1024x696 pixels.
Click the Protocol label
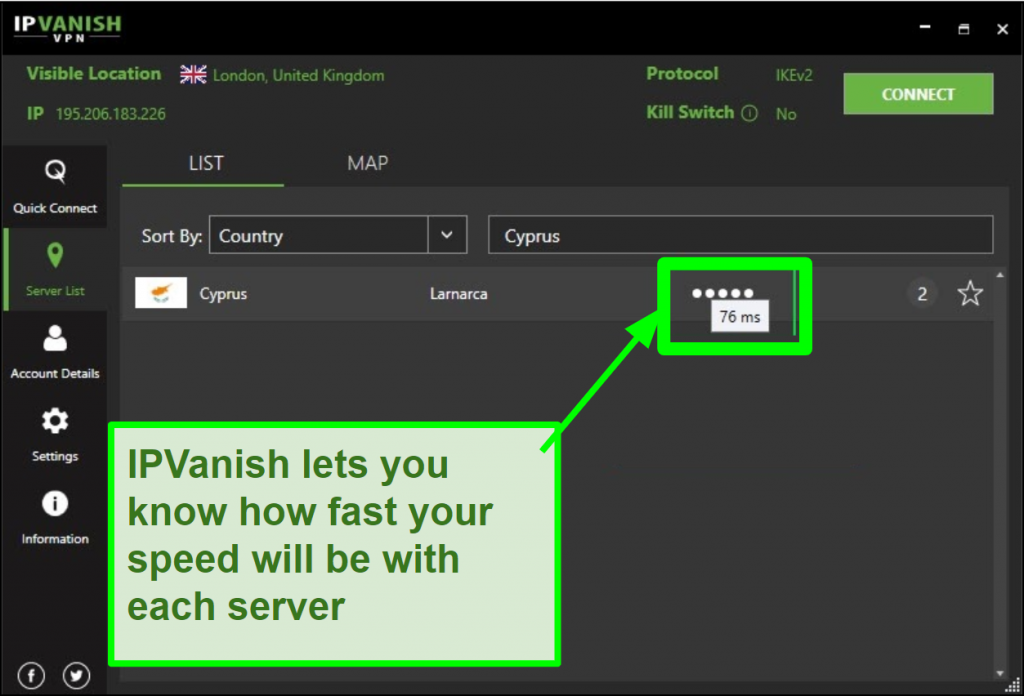(x=682, y=74)
